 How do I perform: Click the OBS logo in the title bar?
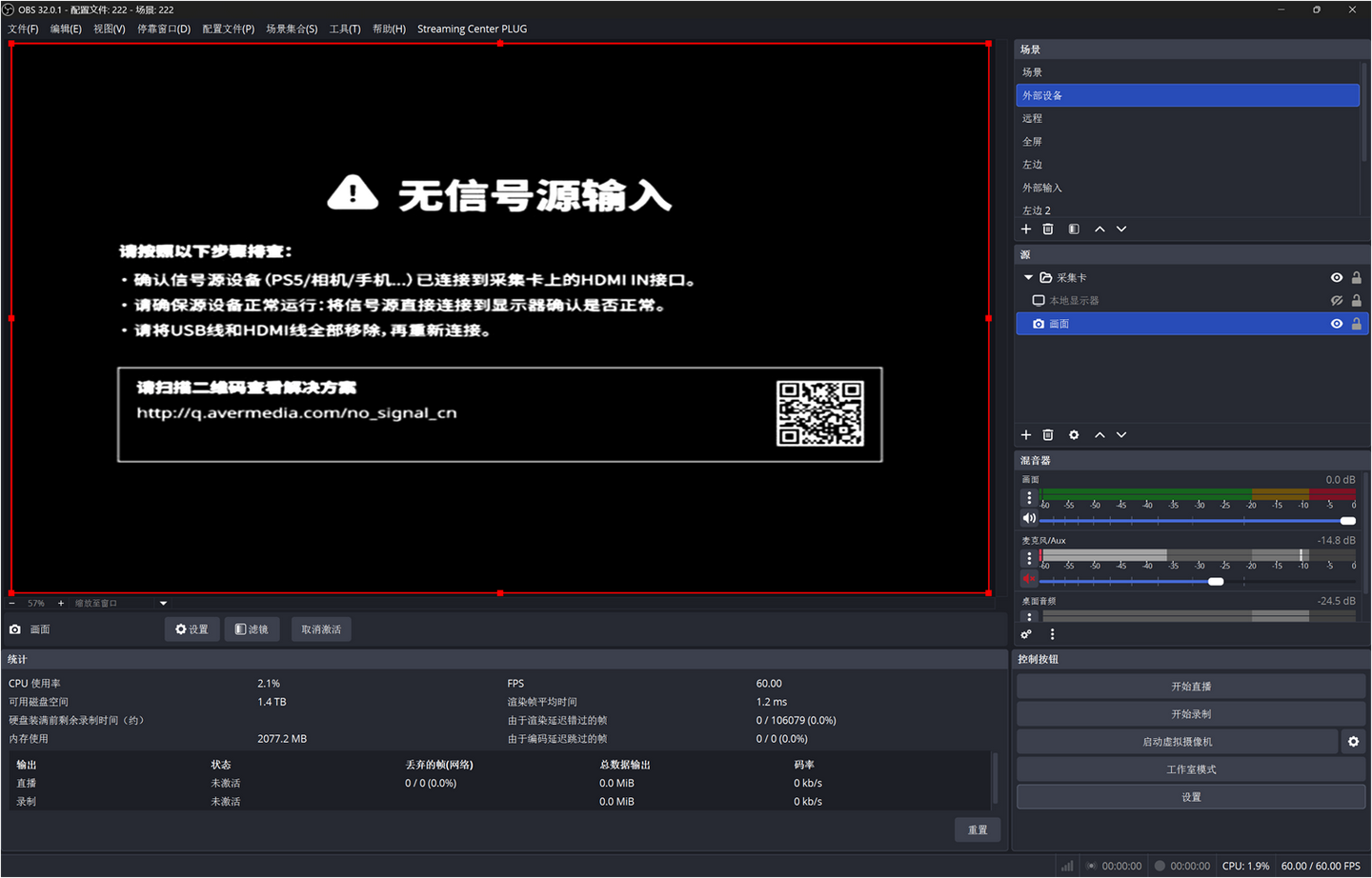[9, 10]
